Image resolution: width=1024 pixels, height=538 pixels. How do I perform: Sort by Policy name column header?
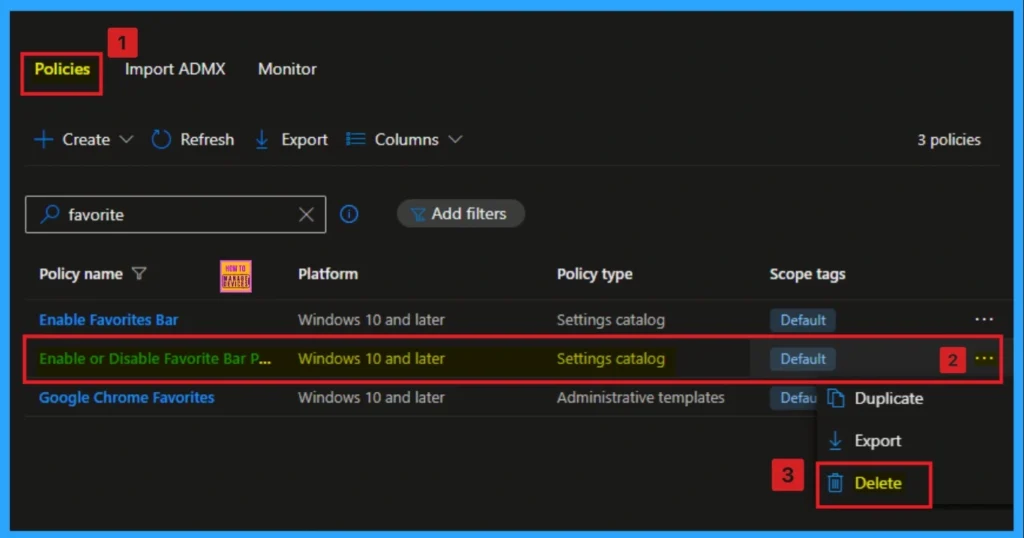81,274
